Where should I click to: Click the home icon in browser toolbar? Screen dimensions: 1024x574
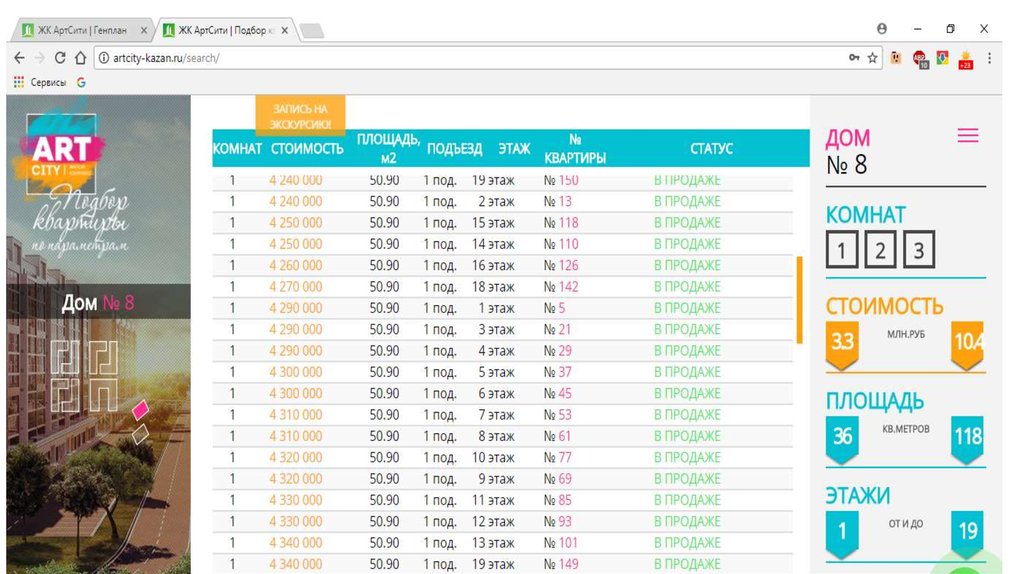point(81,58)
